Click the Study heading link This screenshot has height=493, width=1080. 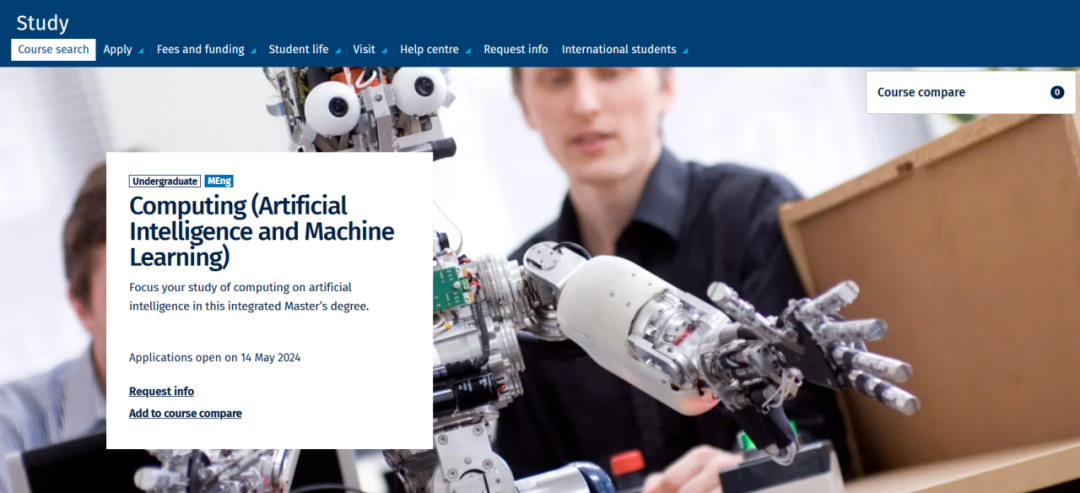click(42, 22)
